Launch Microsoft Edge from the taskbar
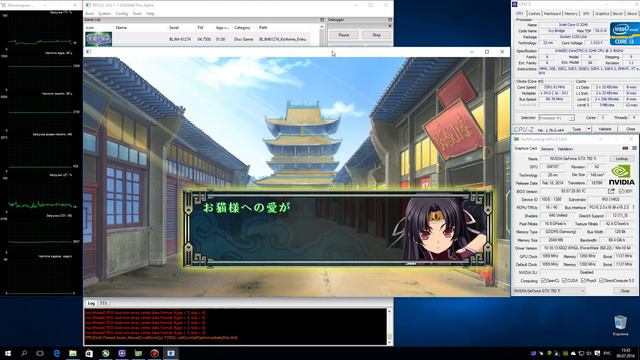Screen dimensions: 640x360 click(56, 353)
